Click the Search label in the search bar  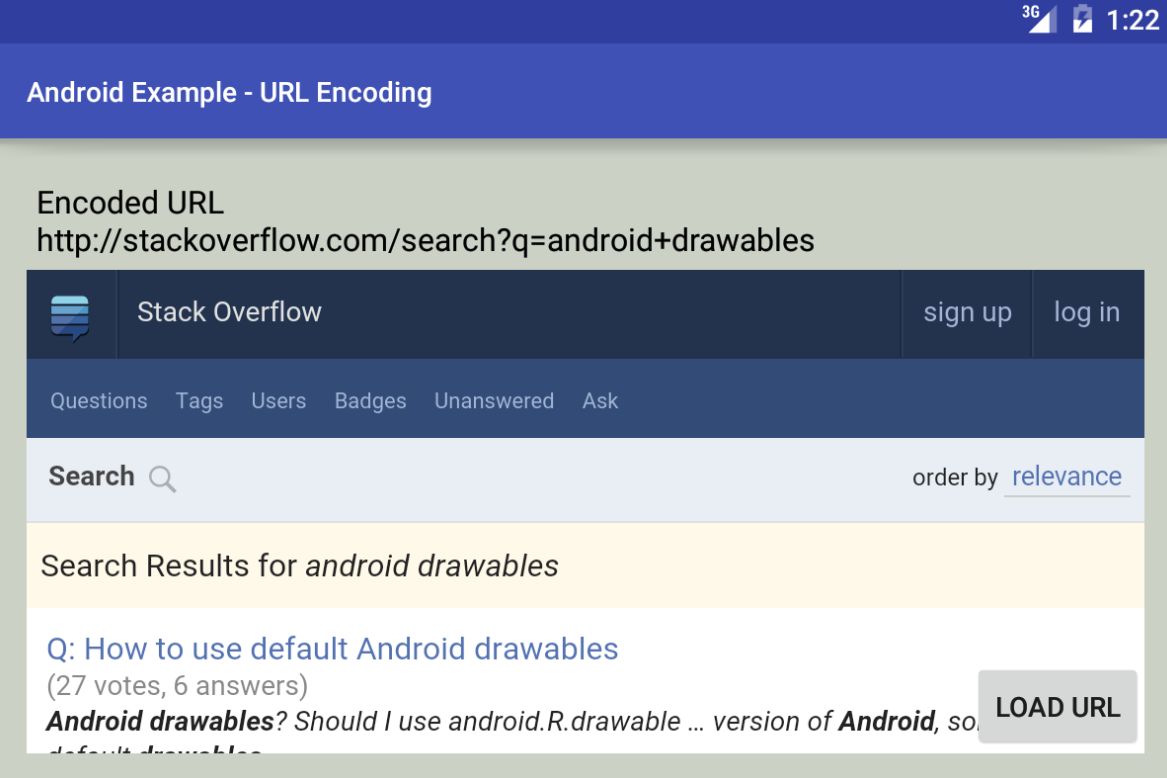[92, 476]
